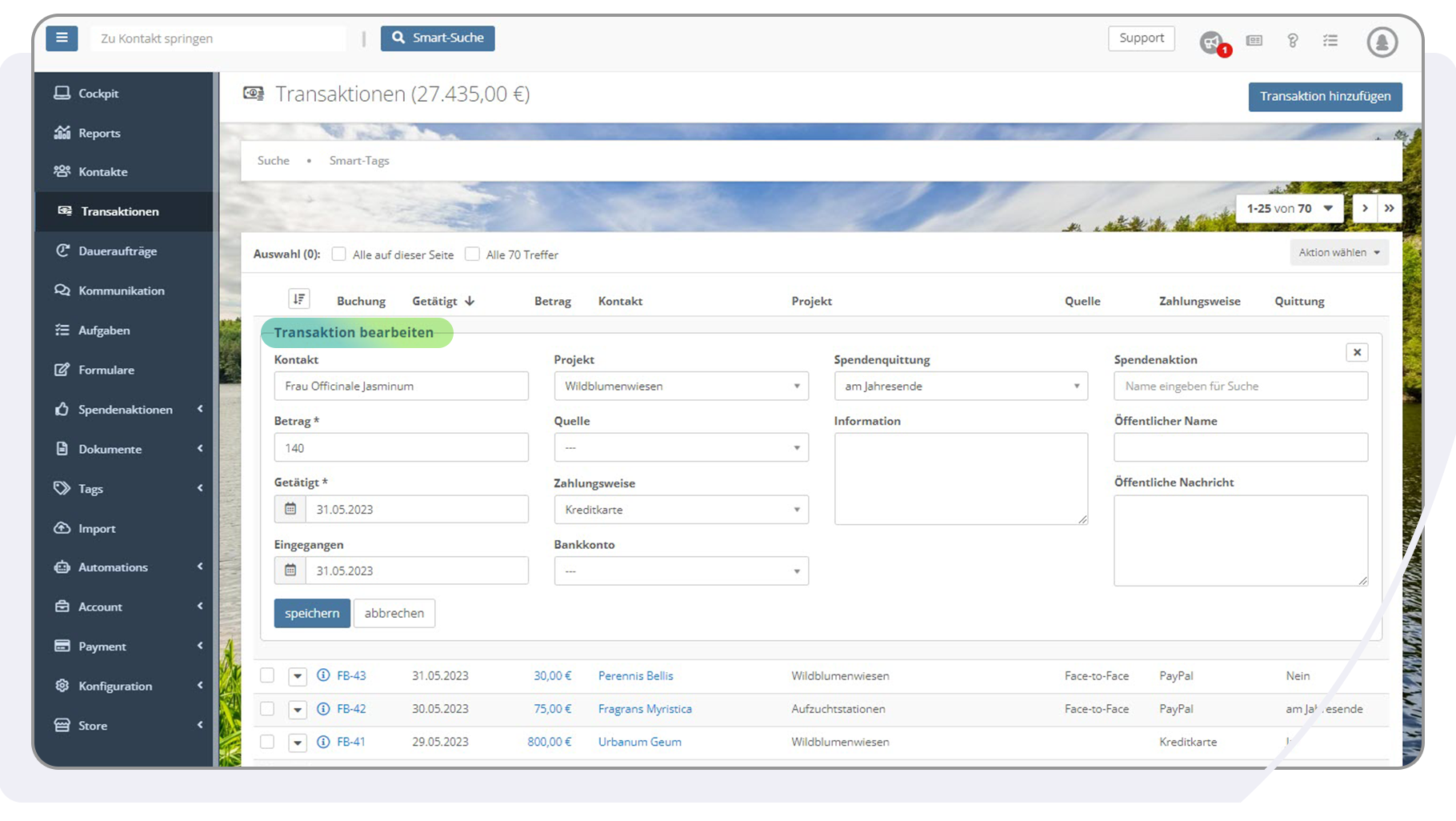
Task: Open Daueraufträge in the sidebar
Action: click(118, 251)
